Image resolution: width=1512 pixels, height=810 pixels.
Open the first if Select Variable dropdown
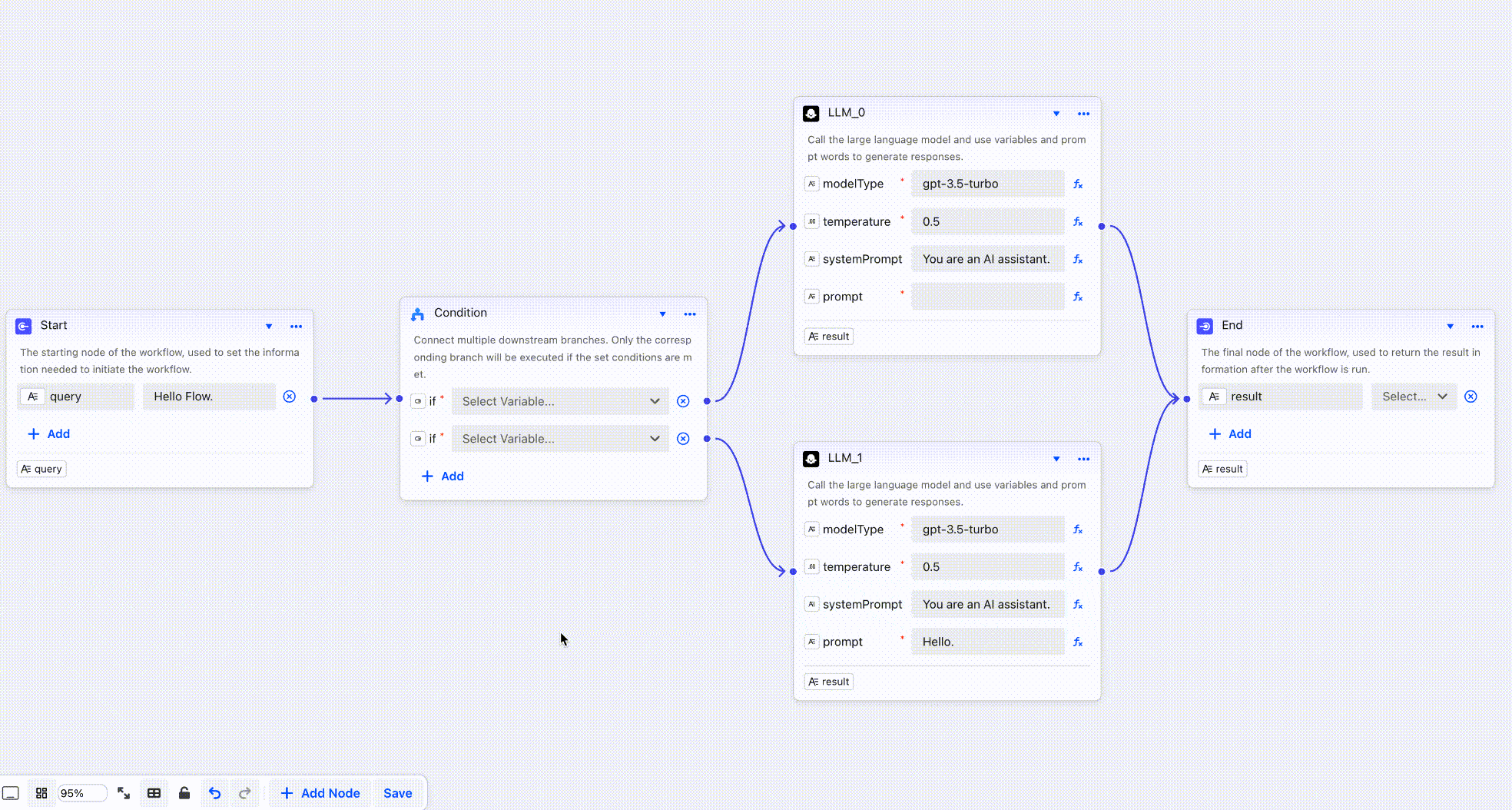560,401
